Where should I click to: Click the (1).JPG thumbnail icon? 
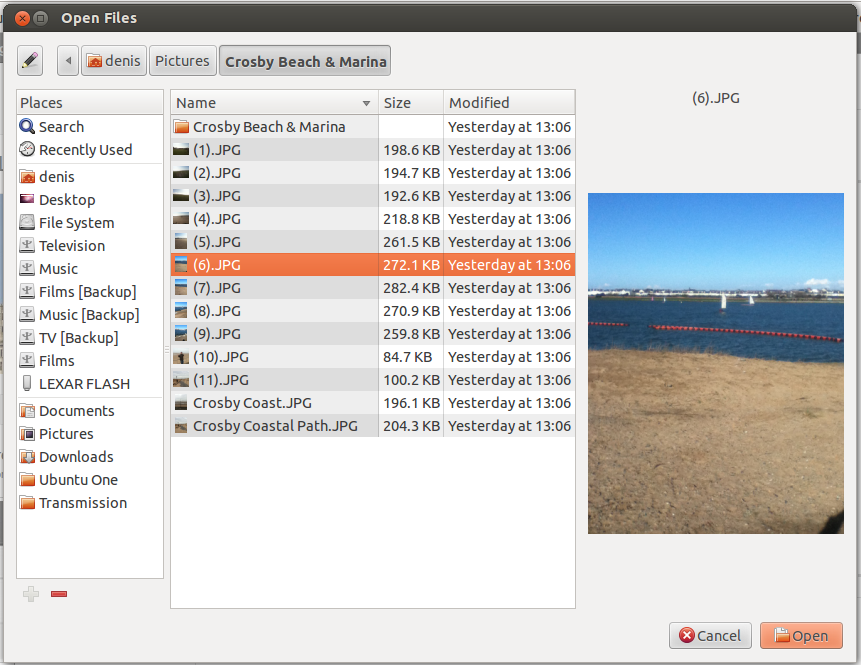tap(181, 150)
